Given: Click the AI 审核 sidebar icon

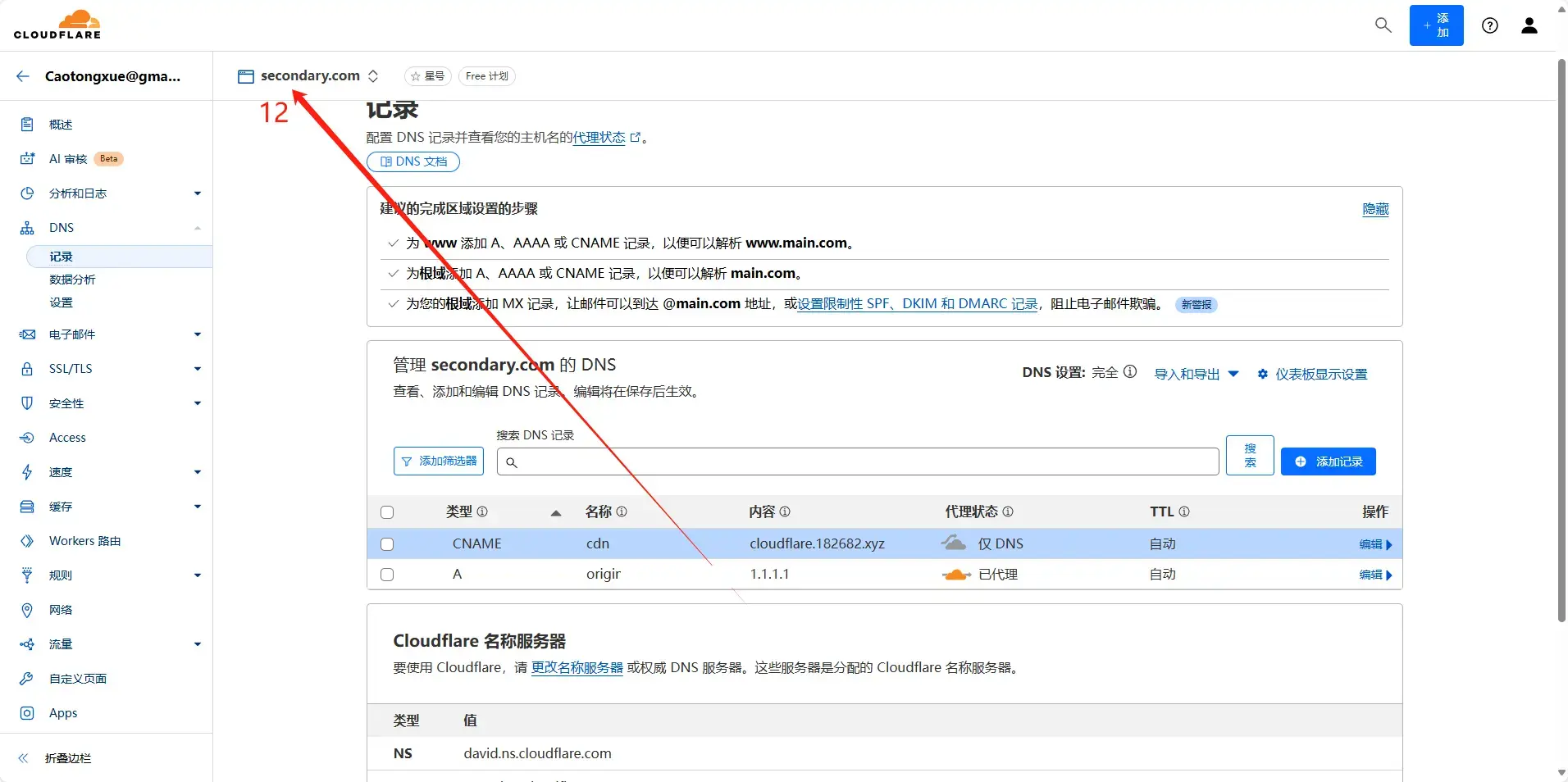Looking at the screenshot, I should click(27, 159).
